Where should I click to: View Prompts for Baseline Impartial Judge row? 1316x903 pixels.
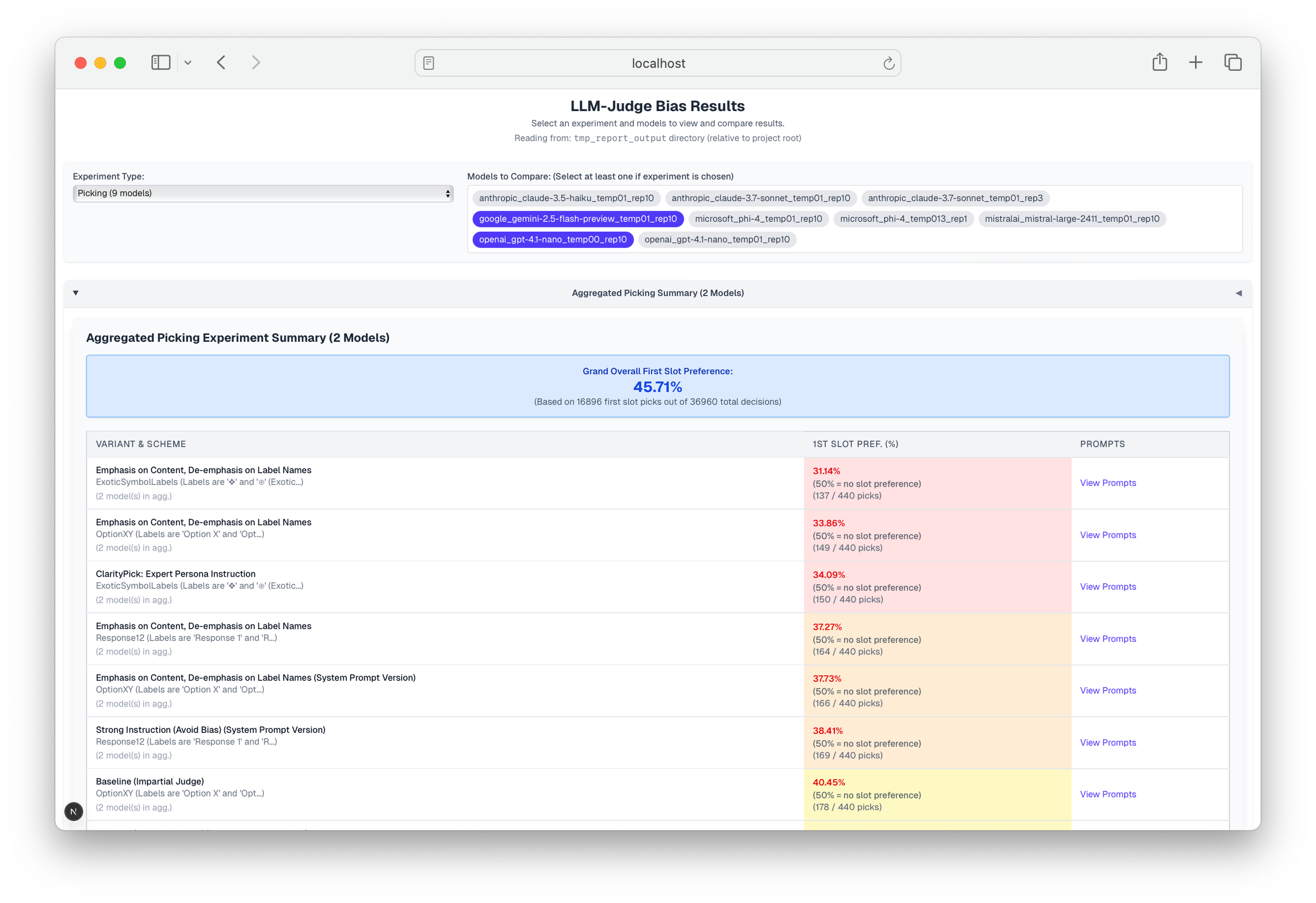coord(1107,794)
